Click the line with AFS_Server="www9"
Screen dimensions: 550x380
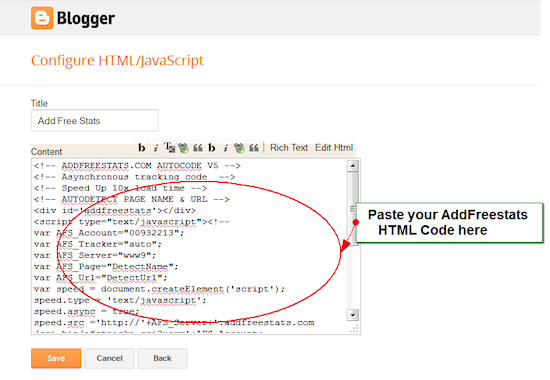(95, 255)
